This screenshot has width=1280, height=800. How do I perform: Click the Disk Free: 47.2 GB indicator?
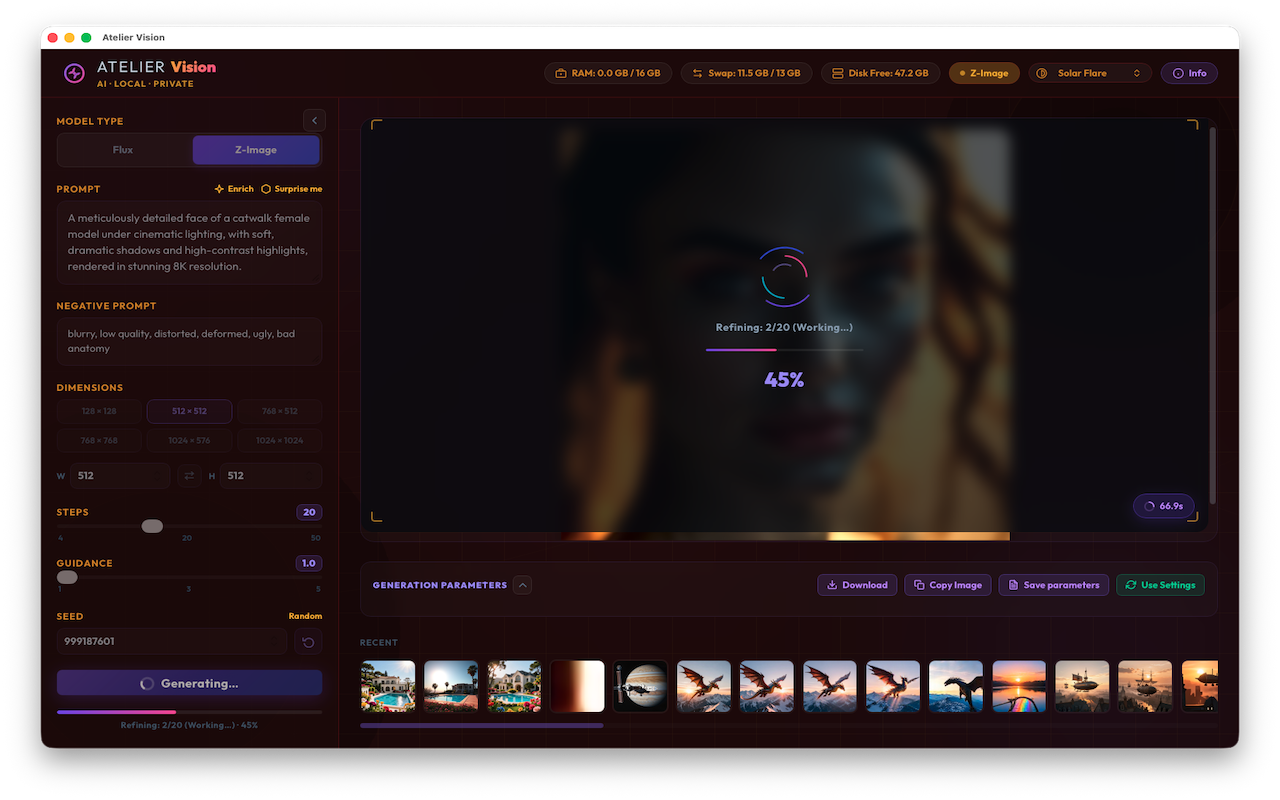[881, 73]
